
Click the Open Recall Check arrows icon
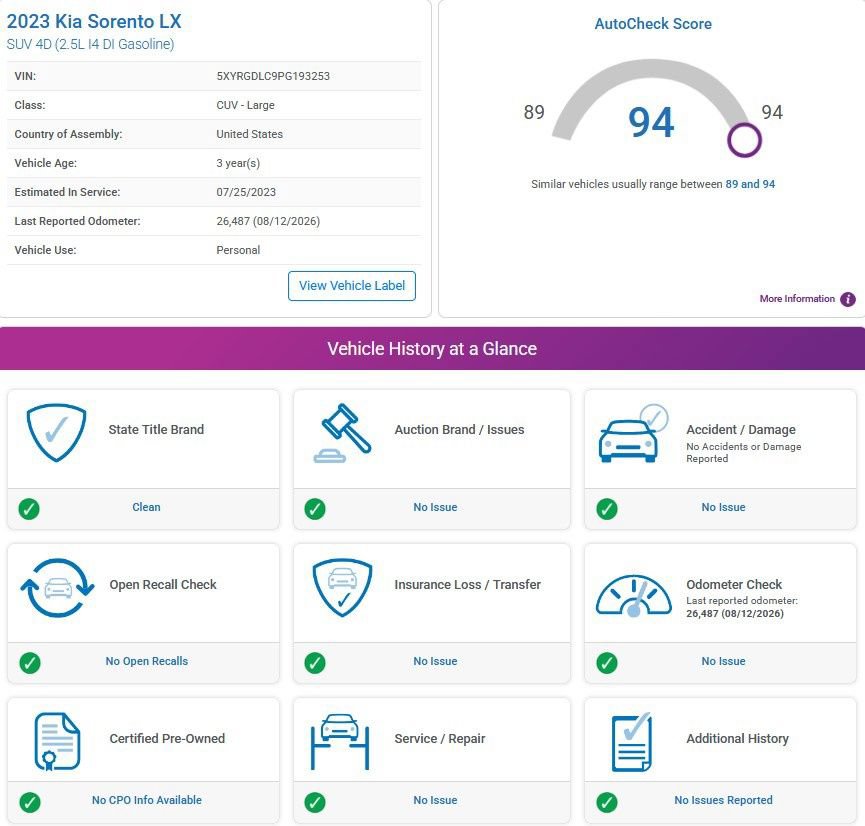(x=57, y=588)
